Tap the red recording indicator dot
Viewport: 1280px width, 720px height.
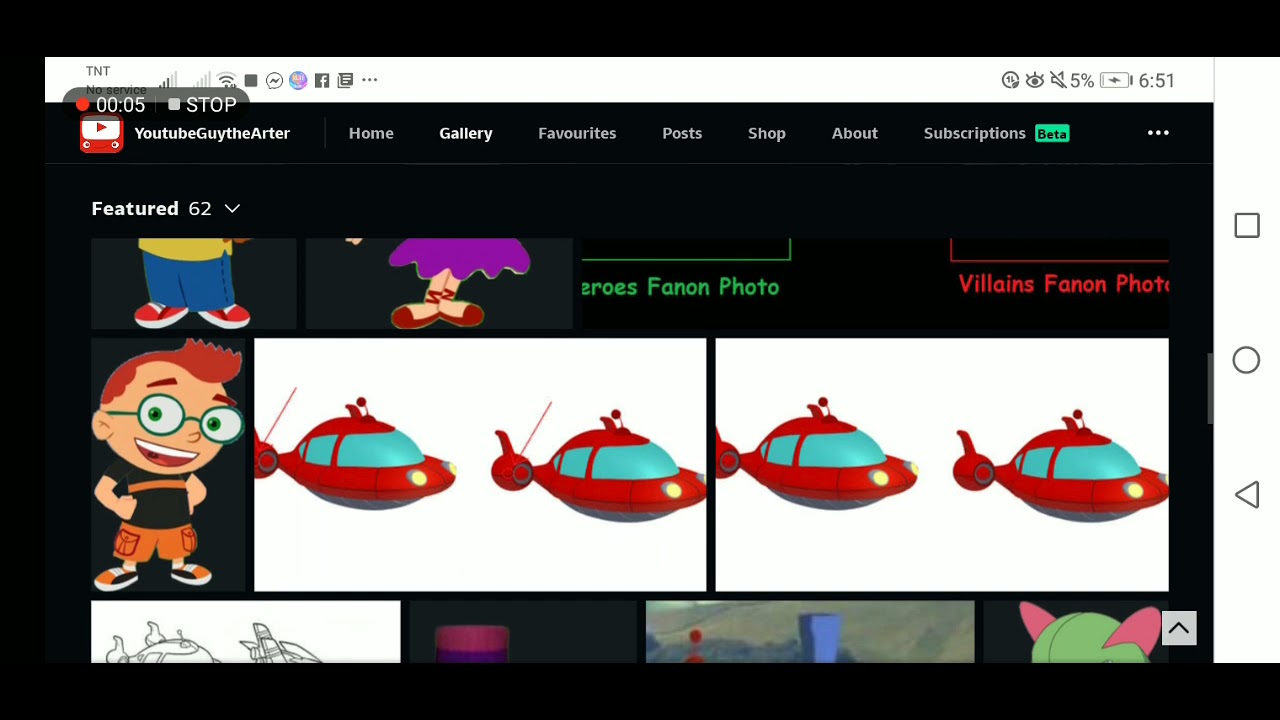pos(82,104)
